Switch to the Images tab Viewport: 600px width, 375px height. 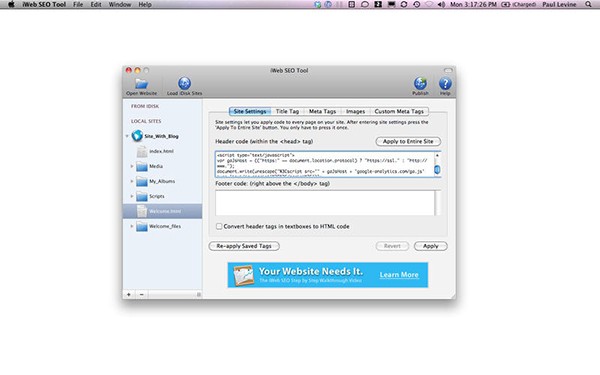355,111
